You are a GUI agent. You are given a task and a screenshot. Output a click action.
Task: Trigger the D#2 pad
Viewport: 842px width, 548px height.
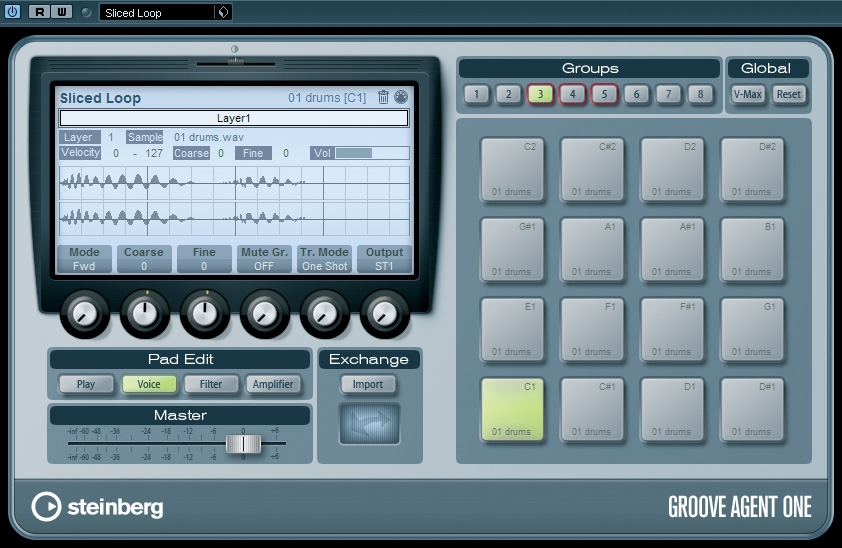point(752,170)
